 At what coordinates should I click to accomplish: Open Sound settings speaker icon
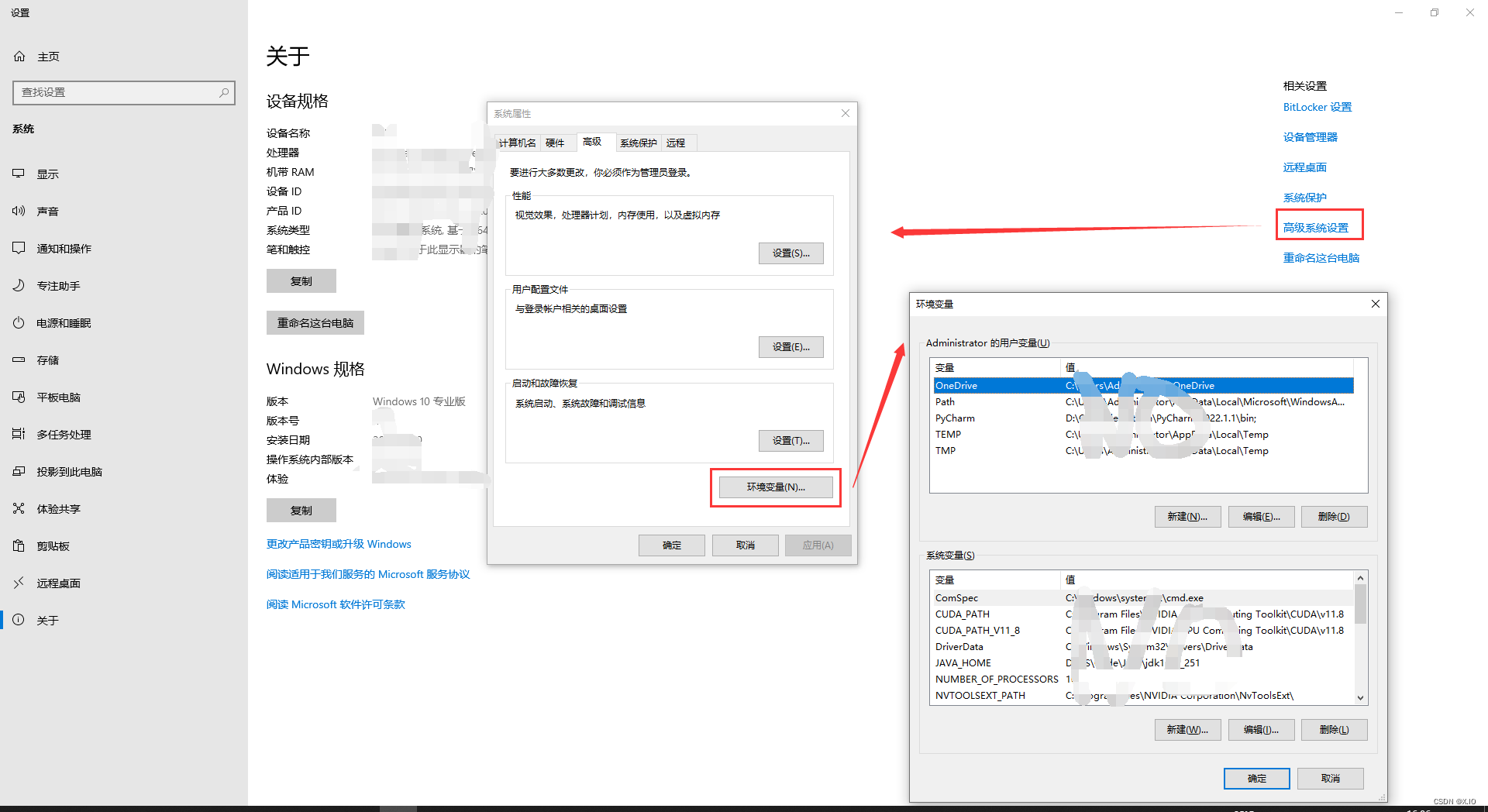[x=19, y=211]
